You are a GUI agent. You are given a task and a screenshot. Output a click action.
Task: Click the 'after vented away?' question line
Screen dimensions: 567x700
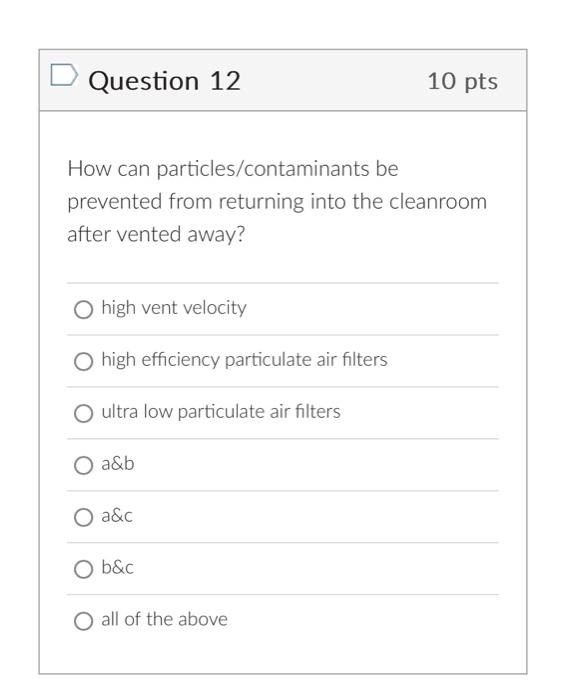tap(156, 234)
